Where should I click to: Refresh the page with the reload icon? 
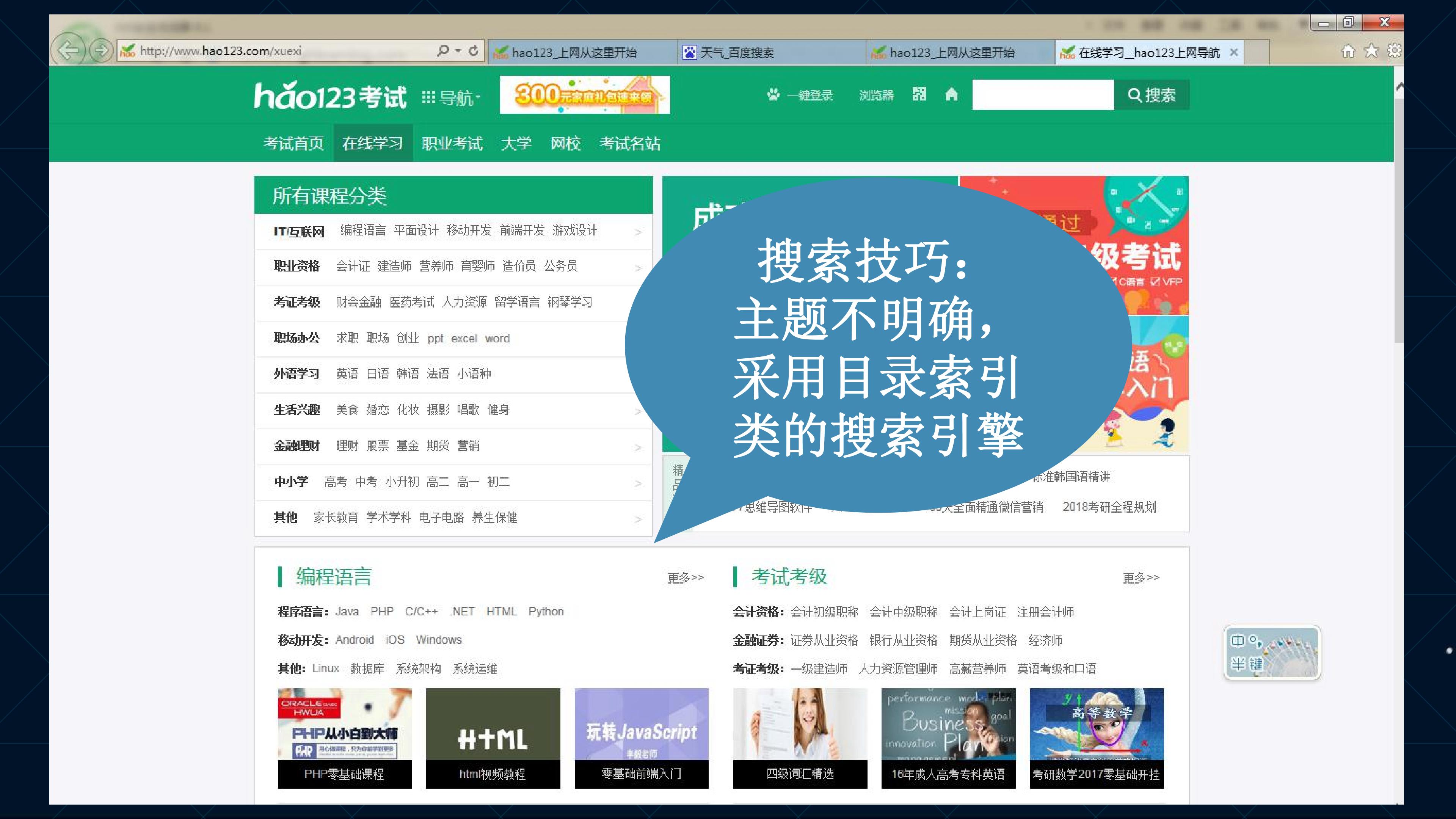[x=474, y=51]
